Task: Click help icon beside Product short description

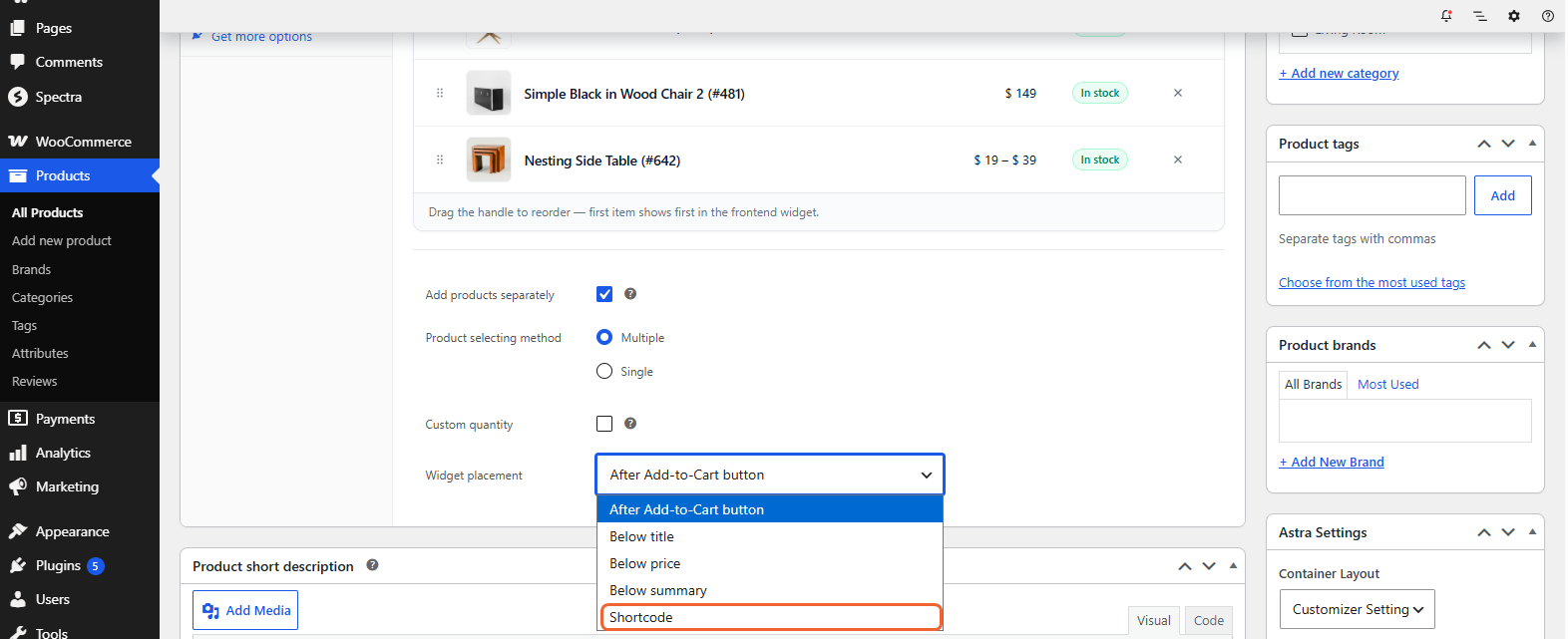Action: coord(372,565)
